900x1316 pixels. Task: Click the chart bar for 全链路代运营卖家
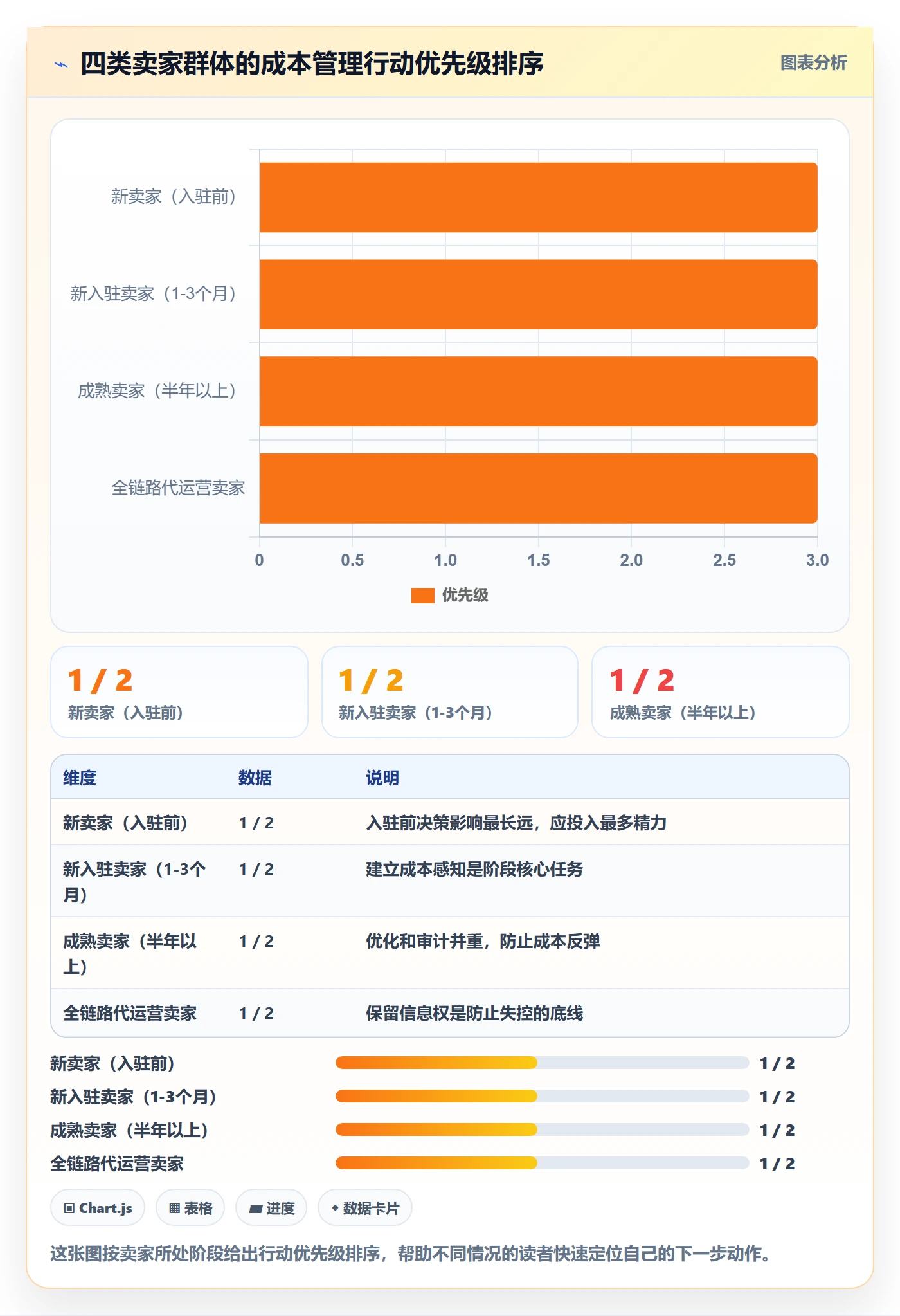[538, 489]
